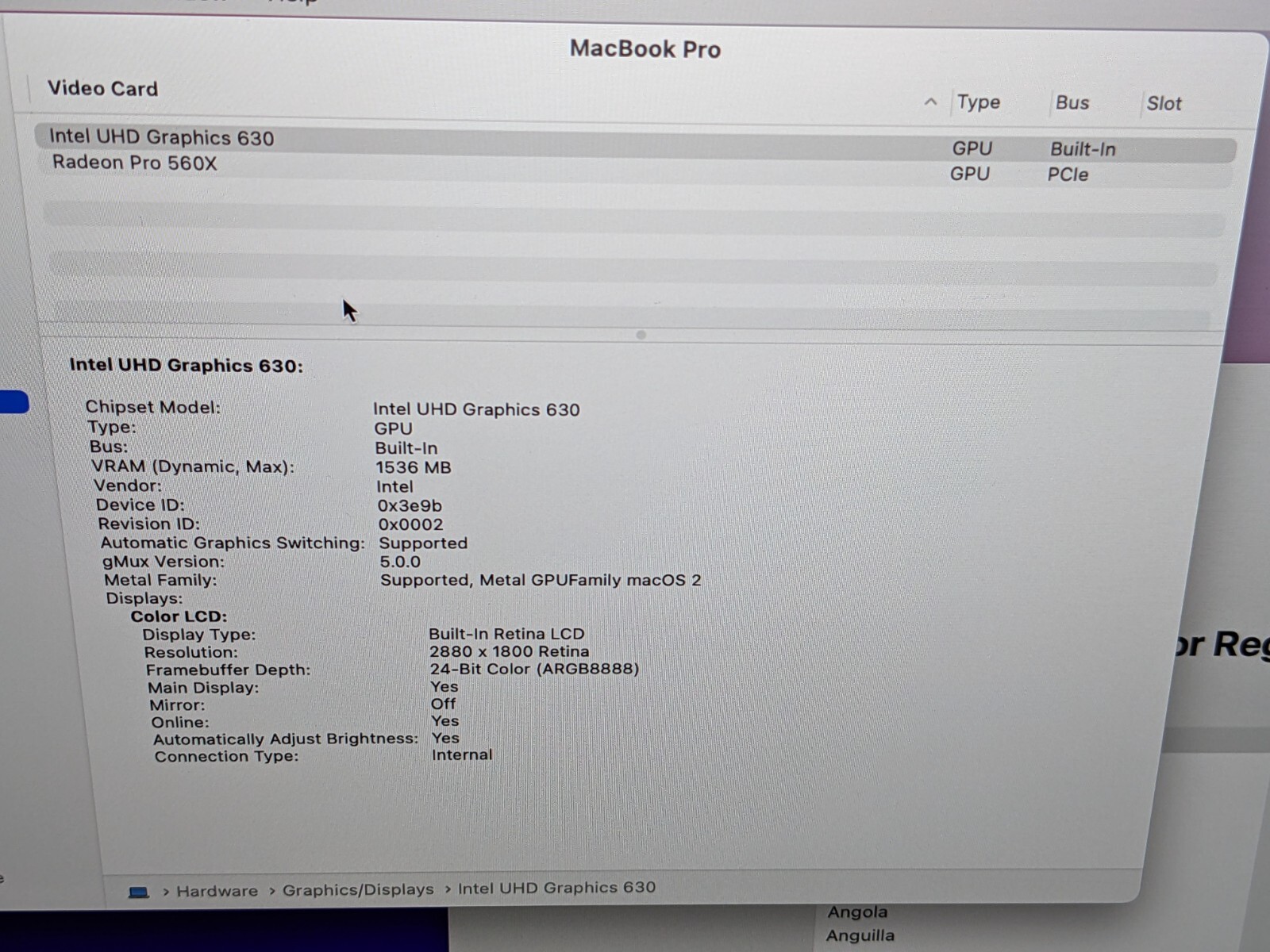The image size is (1270, 952).
Task: Click the Mirror value Off
Action: (444, 704)
